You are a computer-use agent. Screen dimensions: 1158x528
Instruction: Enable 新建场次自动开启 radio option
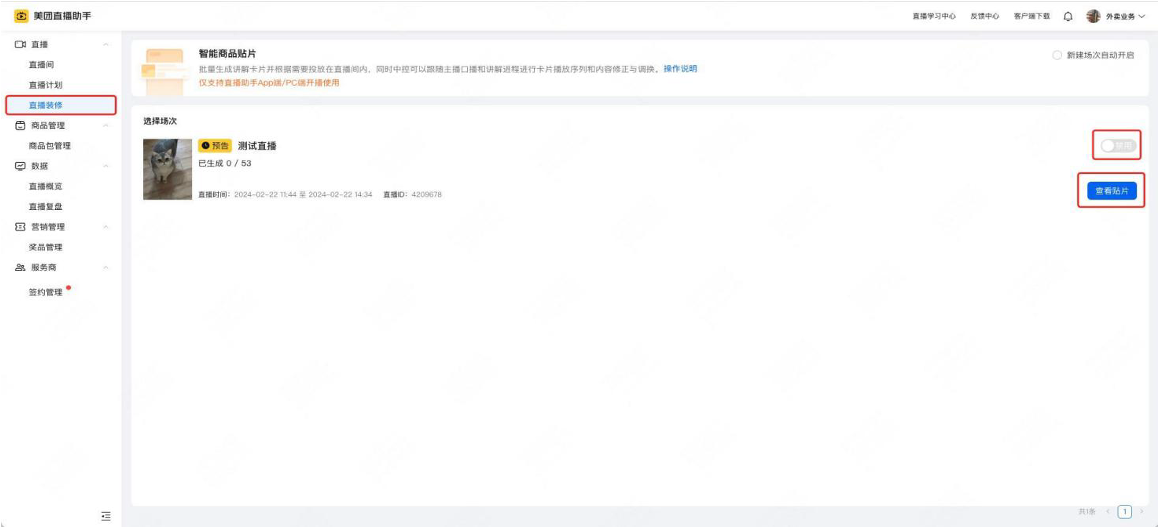click(x=1057, y=55)
